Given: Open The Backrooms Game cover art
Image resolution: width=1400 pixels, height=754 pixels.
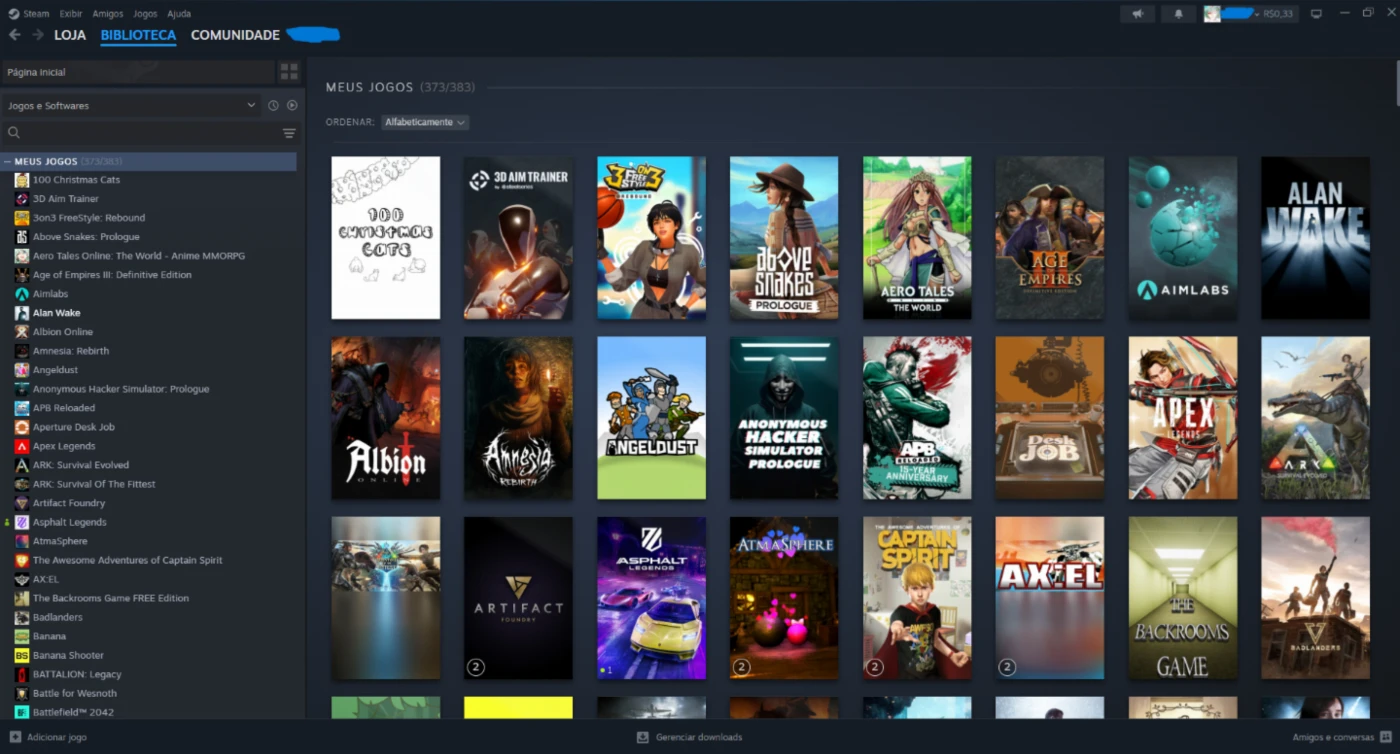Looking at the screenshot, I should [x=1183, y=598].
